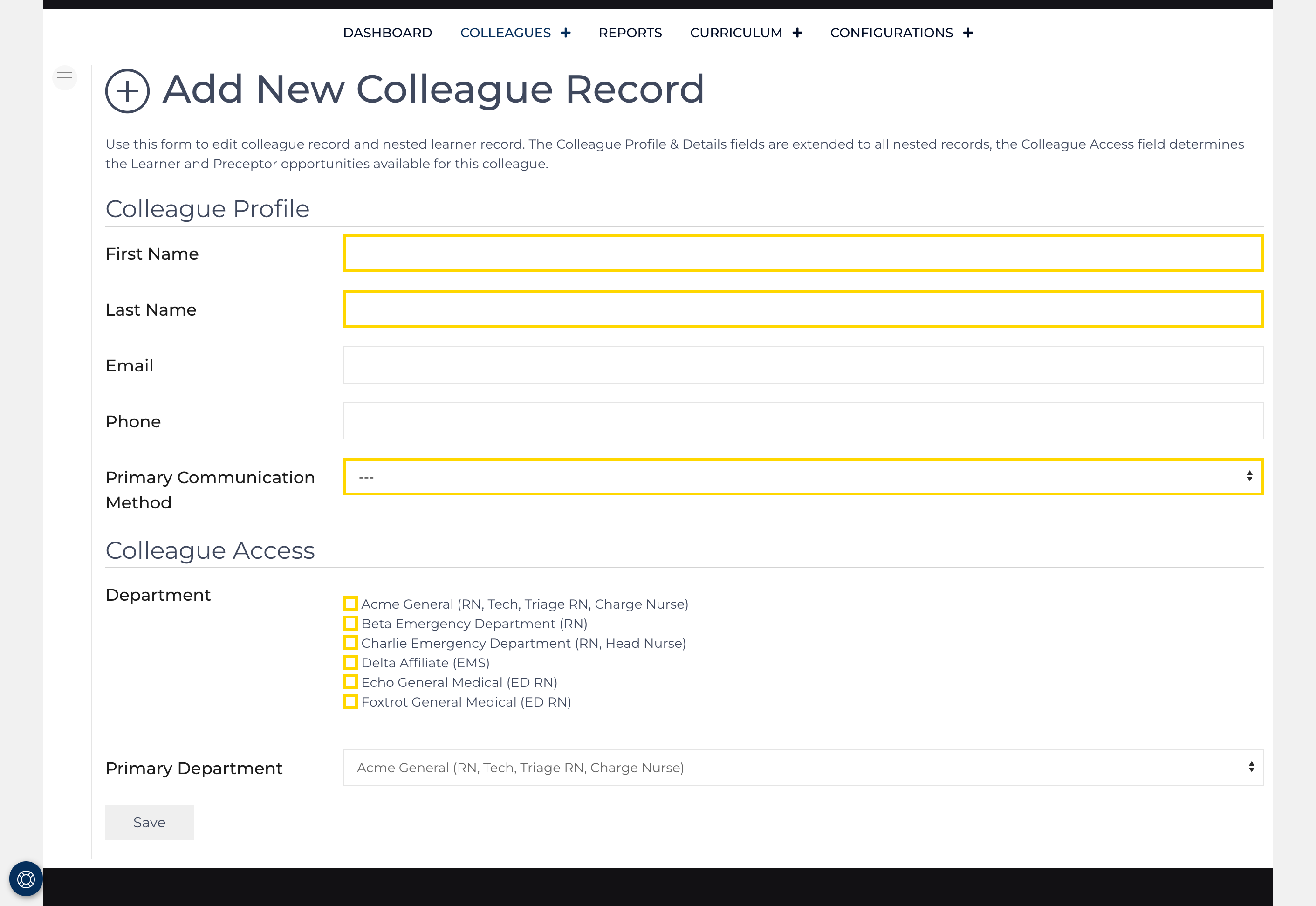Image resolution: width=1316 pixels, height=906 pixels.
Task: Expand the Configurations plus icon in navigation
Action: [967, 32]
